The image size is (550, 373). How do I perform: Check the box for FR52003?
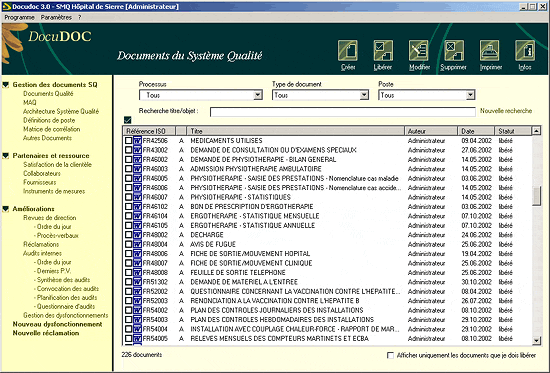[x=128, y=301]
